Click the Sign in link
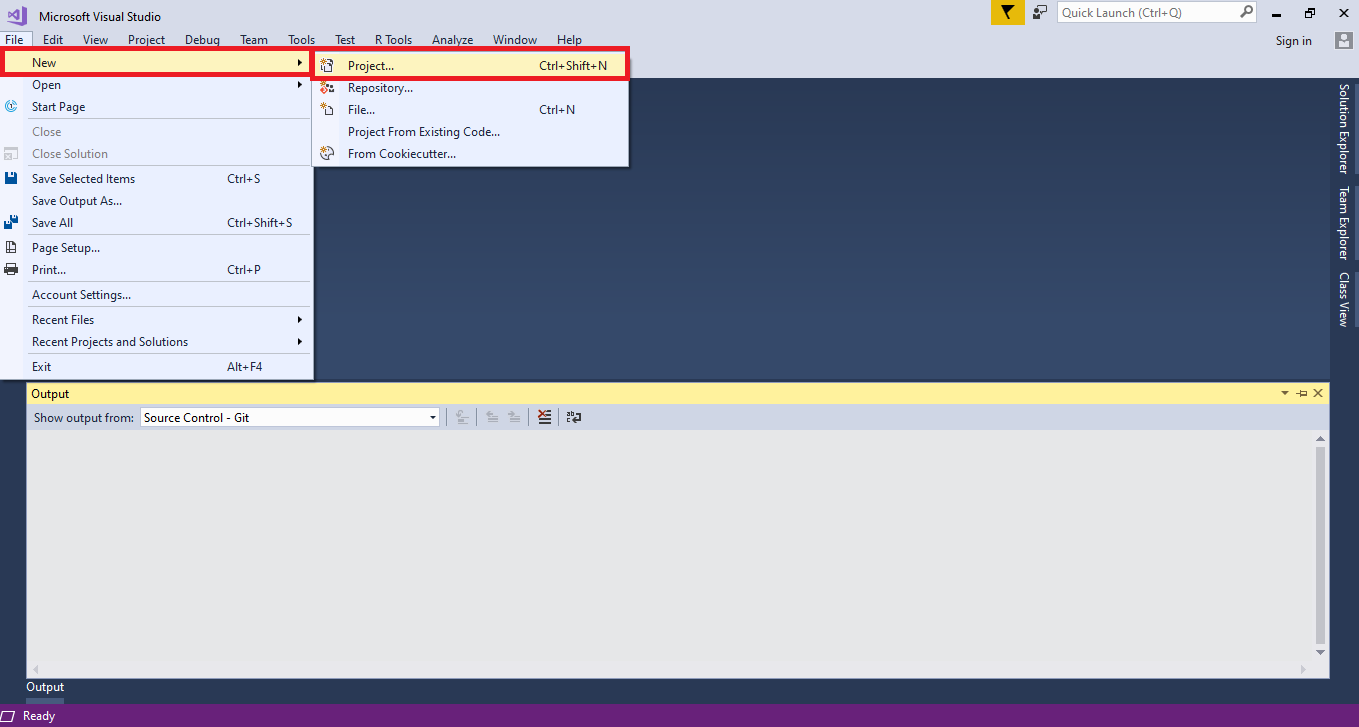Image resolution: width=1359 pixels, height=727 pixels. 1293,40
